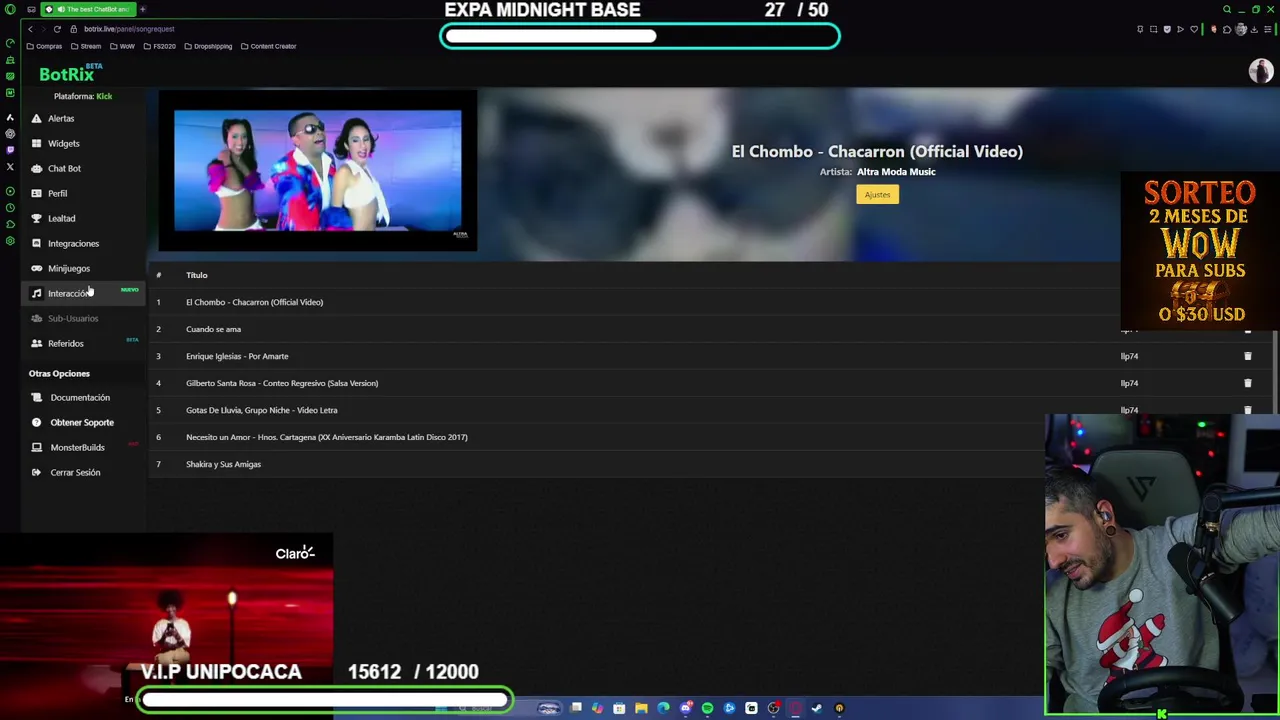Click the Opera GX logo icon
Viewport: 1280px width, 720px height.
pos(10,9)
